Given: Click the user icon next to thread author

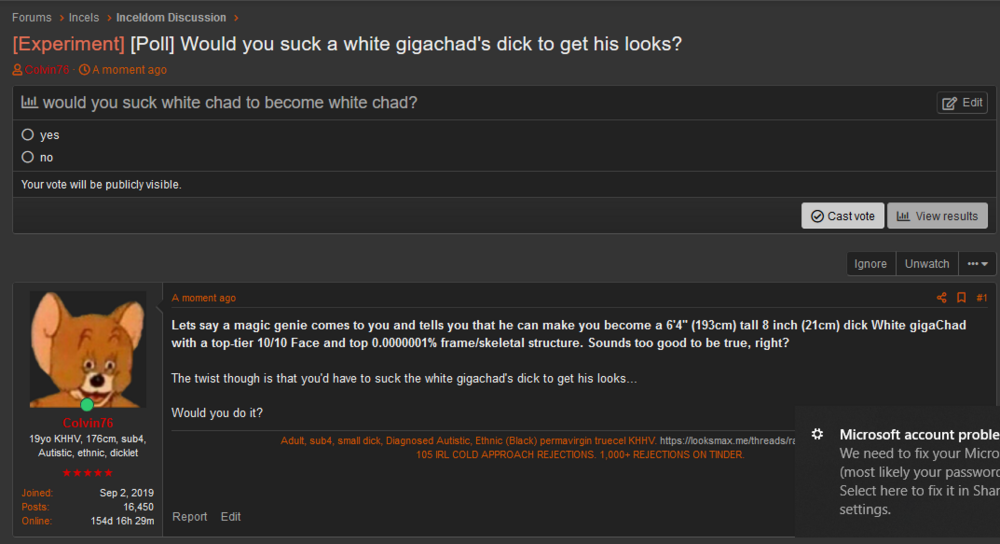Looking at the screenshot, I should tap(17, 70).
